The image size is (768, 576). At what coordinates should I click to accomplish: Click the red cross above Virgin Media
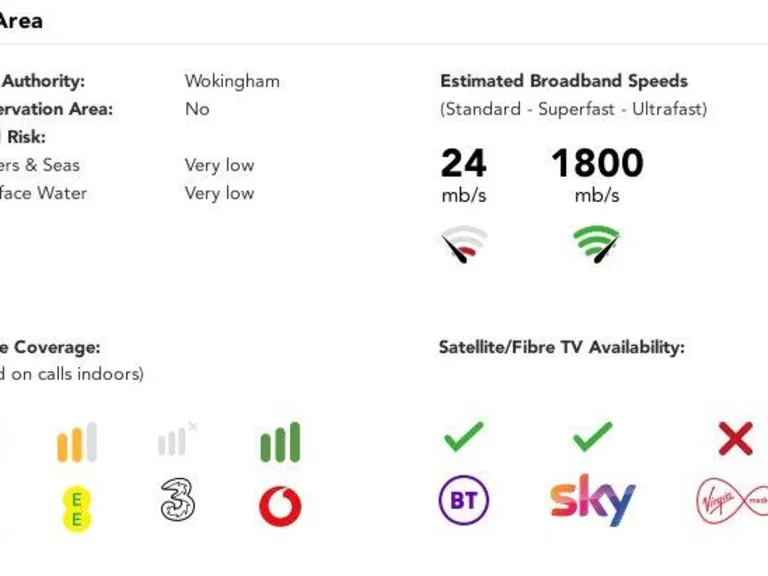[735, 438]
